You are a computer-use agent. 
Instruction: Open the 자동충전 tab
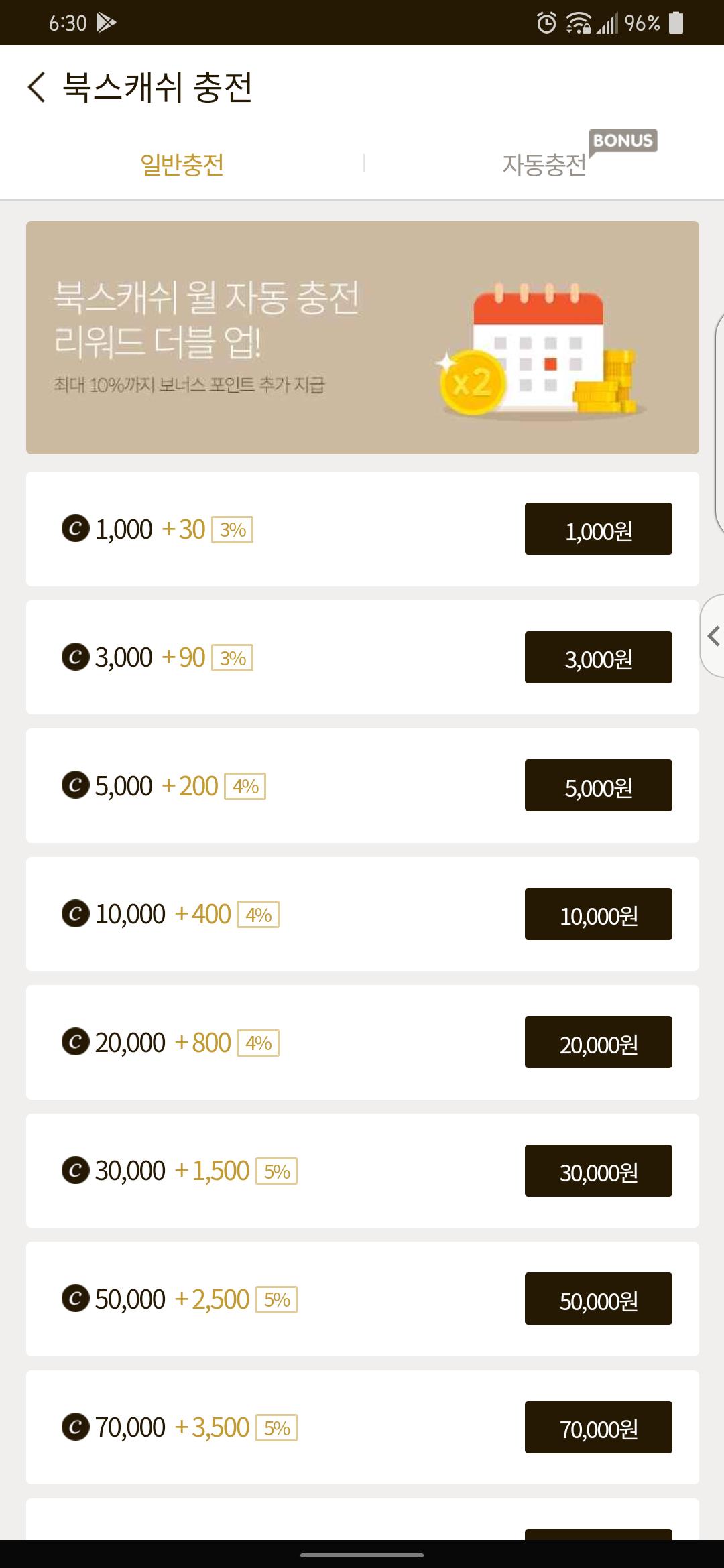pyautogui.click(x=544, y=164)
